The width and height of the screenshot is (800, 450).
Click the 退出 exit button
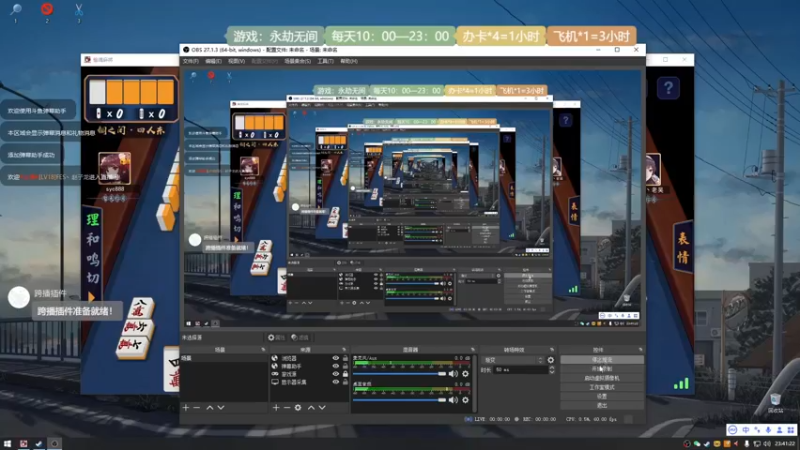coord(602,406)
